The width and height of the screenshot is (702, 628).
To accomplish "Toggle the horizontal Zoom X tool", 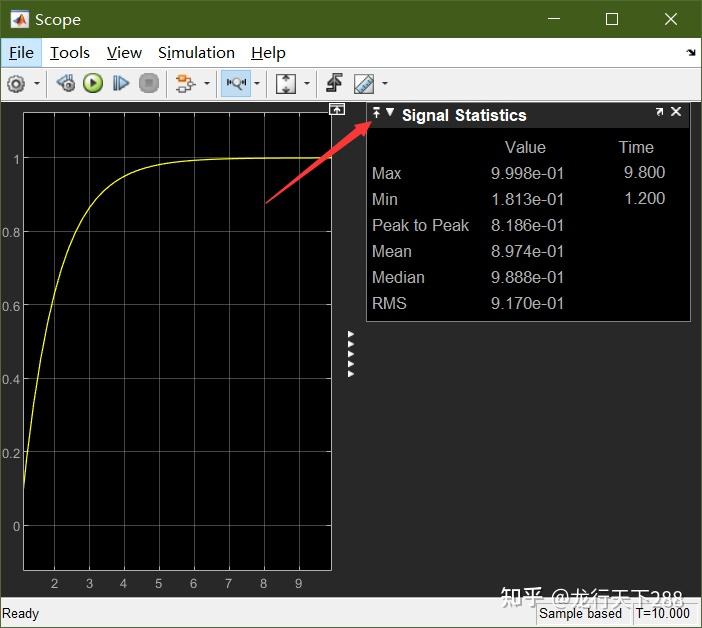I will 236,84.
